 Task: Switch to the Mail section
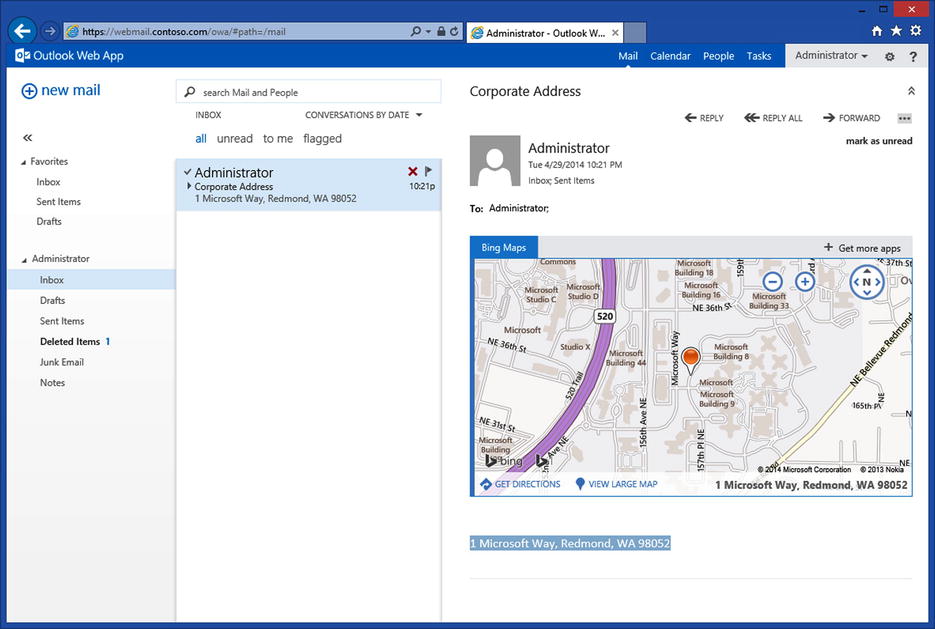[x=628, y=56]
